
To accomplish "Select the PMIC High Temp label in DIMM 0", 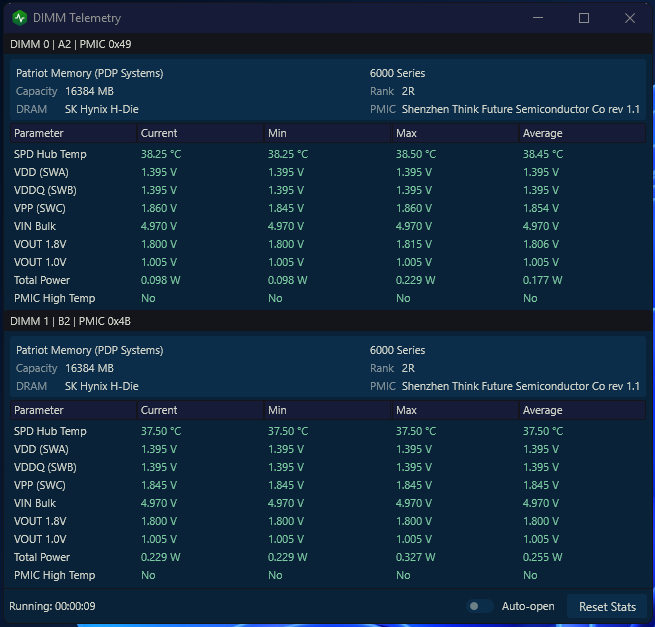I will click(54, 298).
